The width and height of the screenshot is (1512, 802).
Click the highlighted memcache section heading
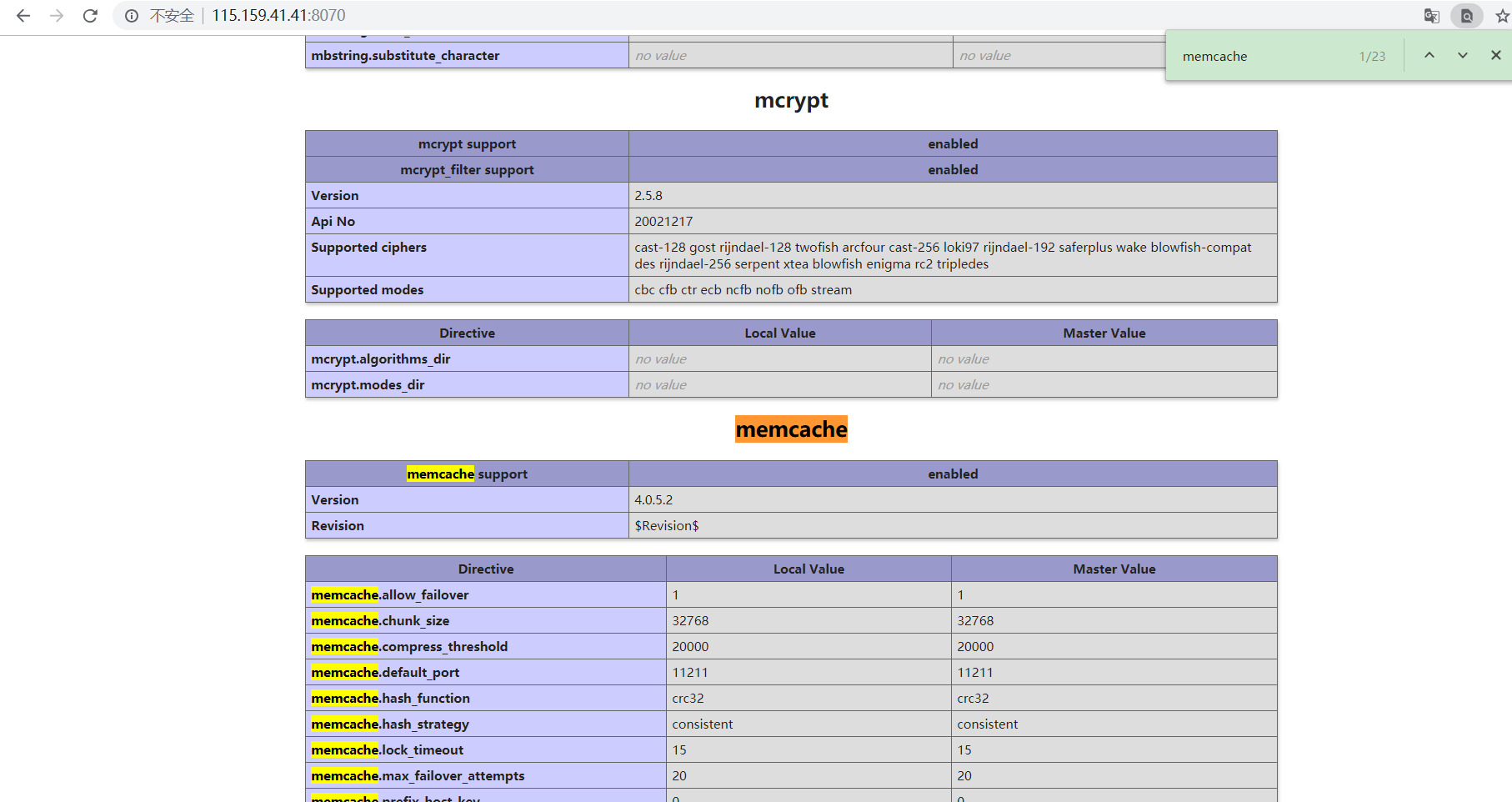pos(791,429)
